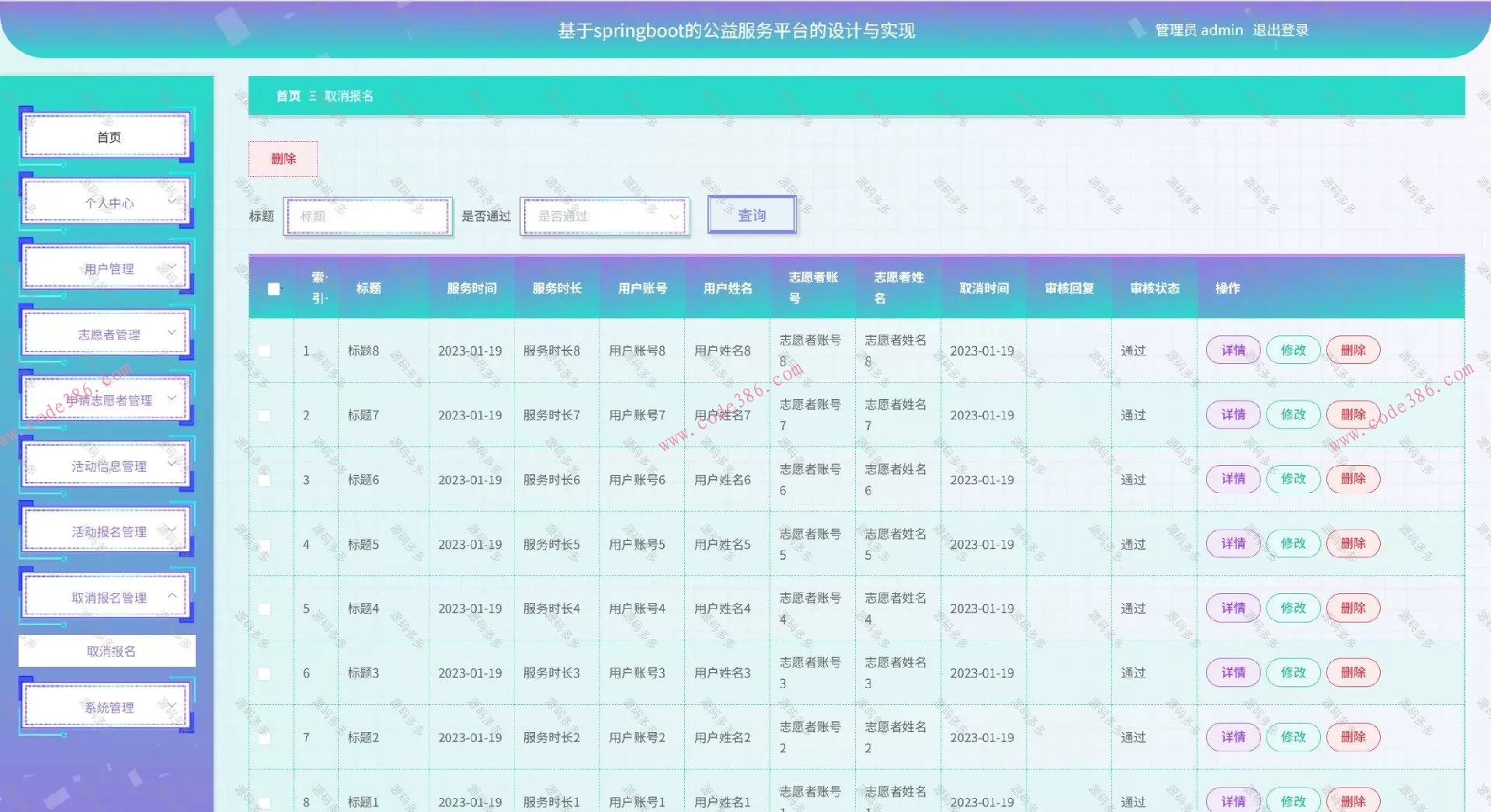Viewport: 1491px width, 812px height.
Task: Click 退出登录 to log out
Action: 1280,29
